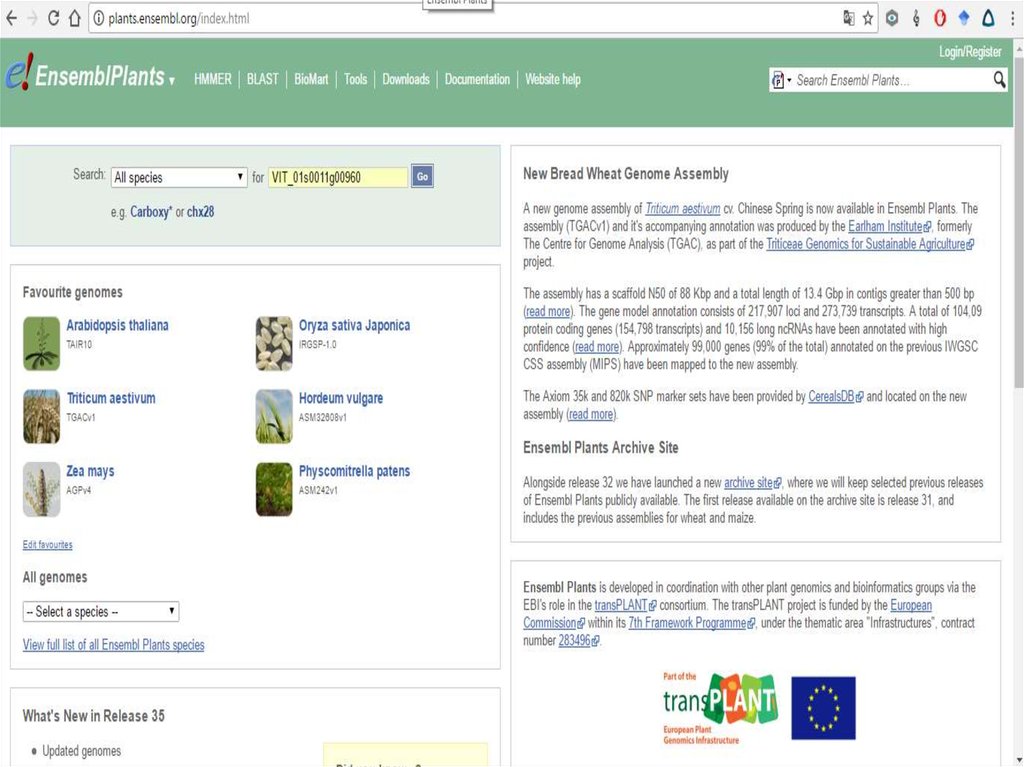This screenshot has width=1024, height=767.
Task: Click the gene ID search input field
Action: (337, 178)
